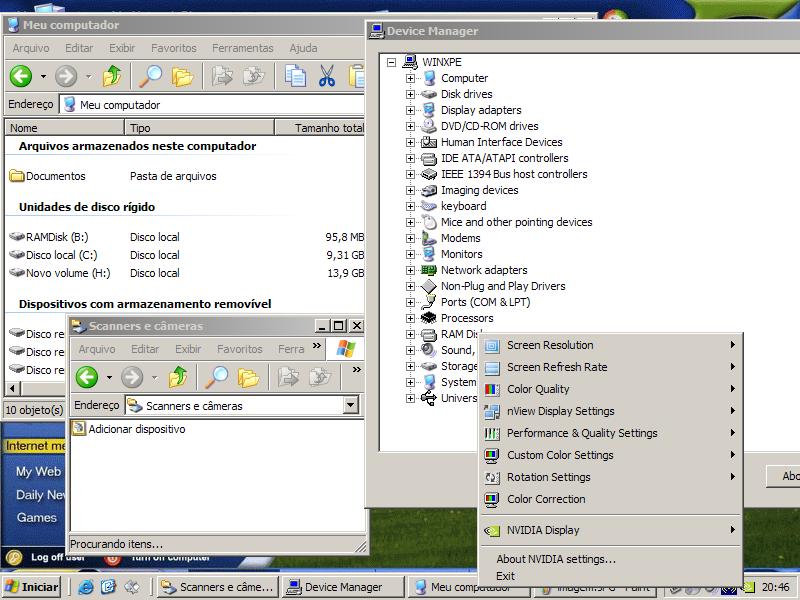Sort by Nome column header
The width and height of the screenshot is (800, 600).
[64, 128]
